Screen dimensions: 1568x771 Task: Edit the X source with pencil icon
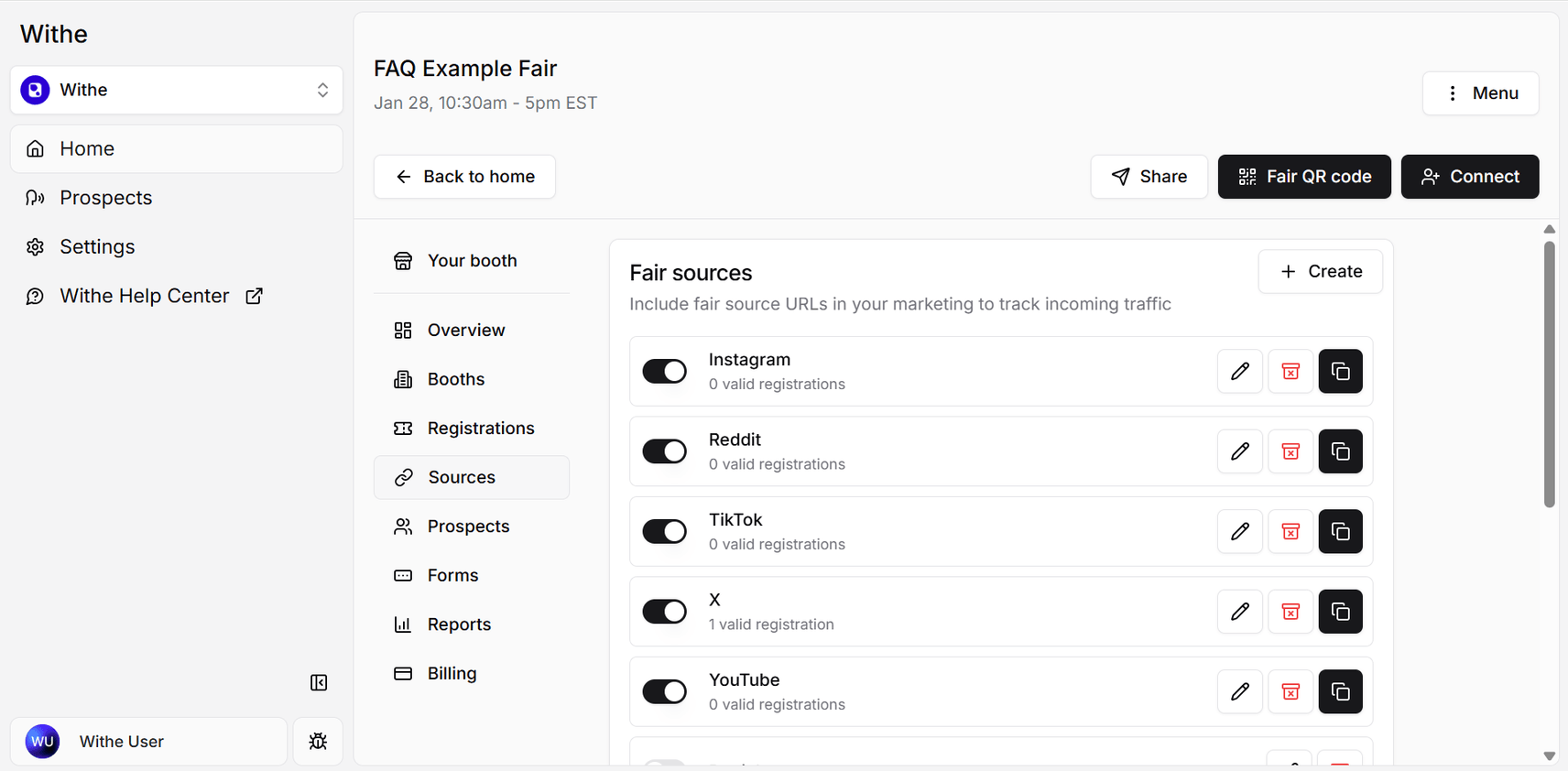(1240, 612)
